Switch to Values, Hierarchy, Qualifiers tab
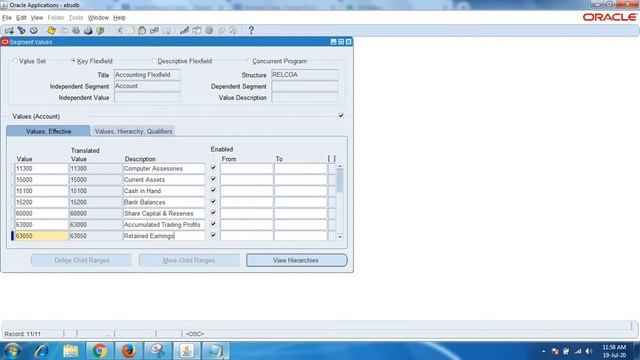 pyautogui.click(x=133, y=131)
